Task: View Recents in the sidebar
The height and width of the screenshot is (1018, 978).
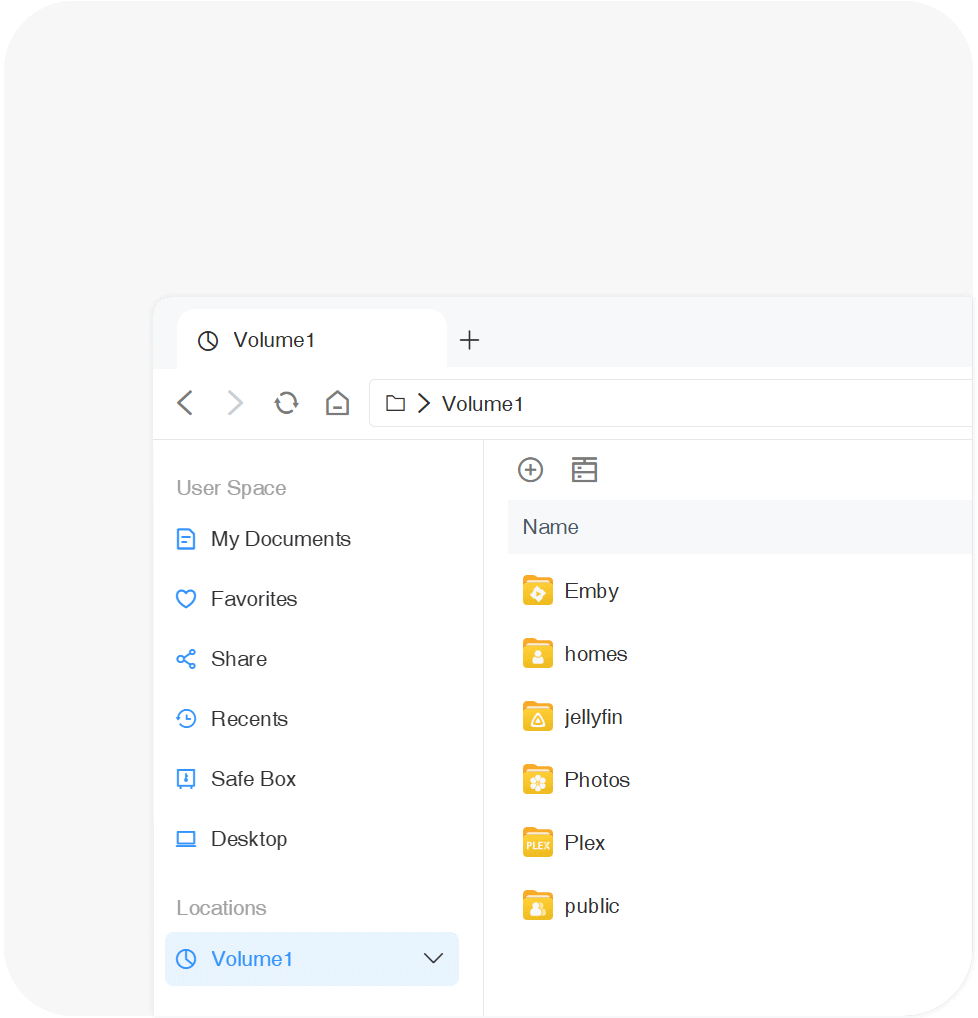Action: coord(249,719)
